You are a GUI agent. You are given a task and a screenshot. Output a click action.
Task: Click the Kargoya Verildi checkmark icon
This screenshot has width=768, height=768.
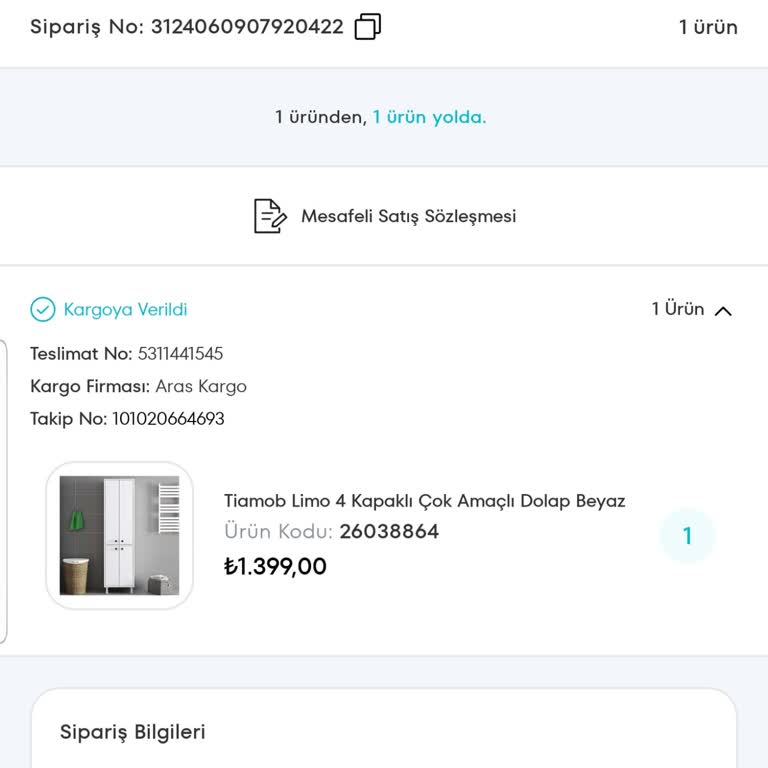pos(43,310)
